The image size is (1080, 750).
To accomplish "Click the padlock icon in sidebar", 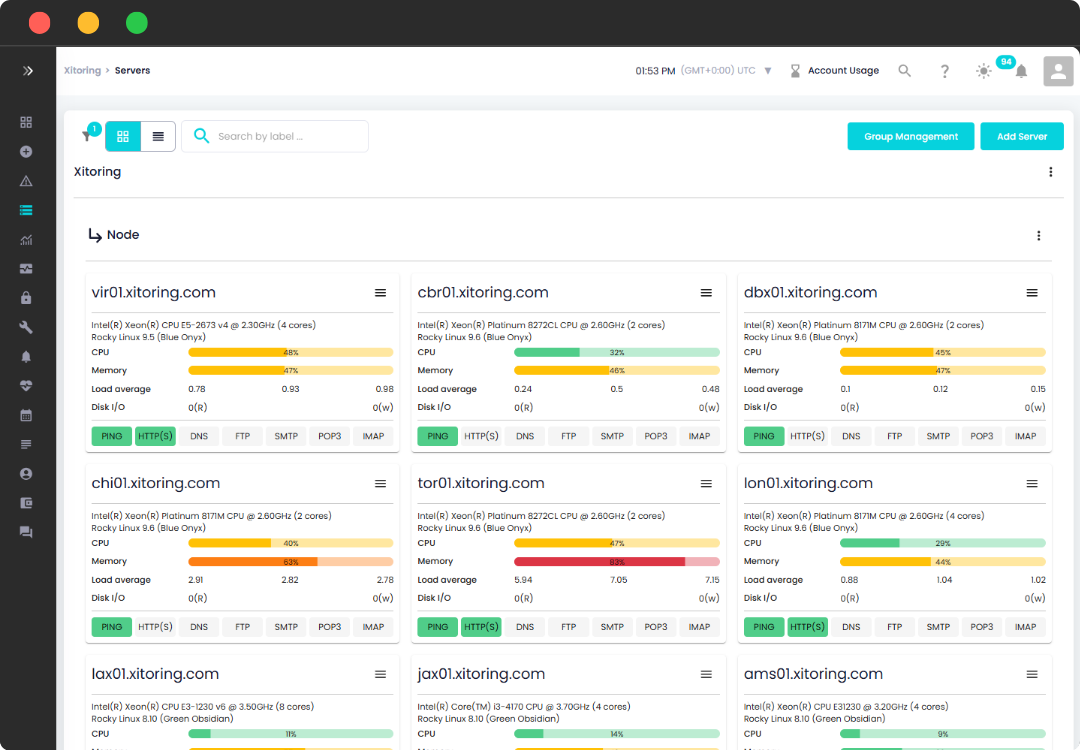I will pyautogui.click(x=26, y=298).
